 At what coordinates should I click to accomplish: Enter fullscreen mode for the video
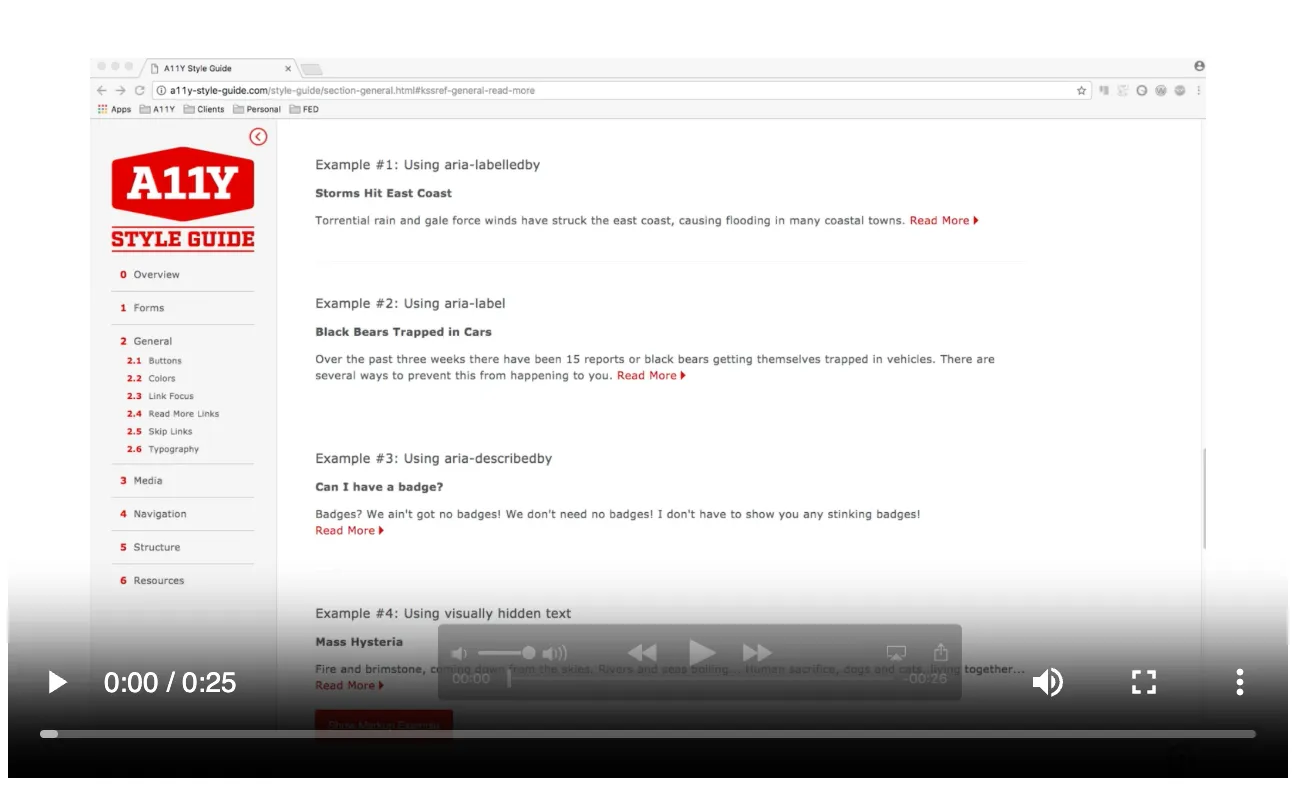[x=1143, y=682]
